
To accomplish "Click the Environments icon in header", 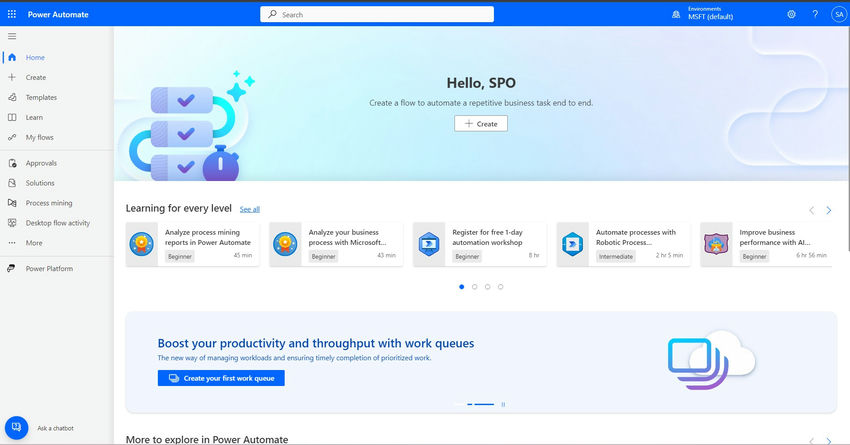I will [x=676, y=15].
